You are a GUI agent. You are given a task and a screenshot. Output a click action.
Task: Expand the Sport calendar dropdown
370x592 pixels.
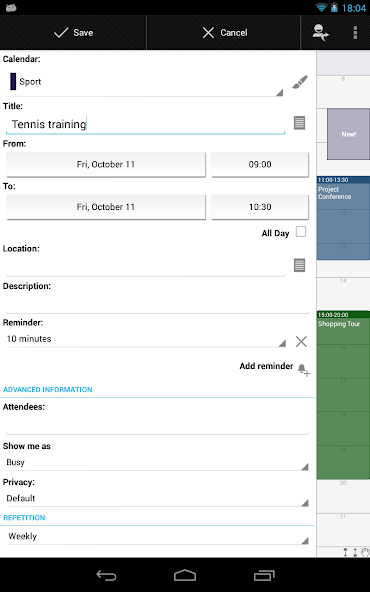point(145,82)
